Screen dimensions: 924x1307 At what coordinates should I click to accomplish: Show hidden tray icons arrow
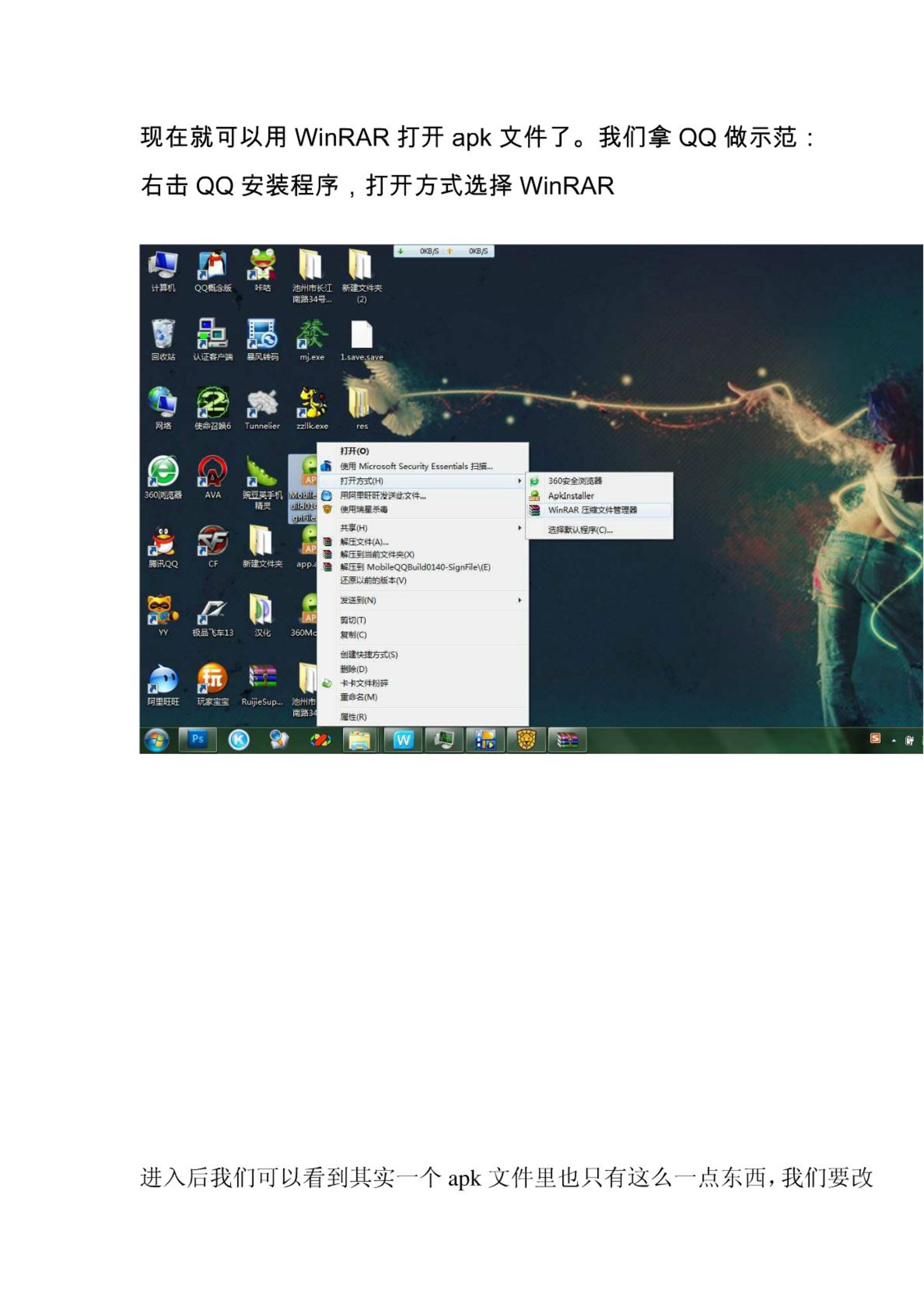click(893, 740)
